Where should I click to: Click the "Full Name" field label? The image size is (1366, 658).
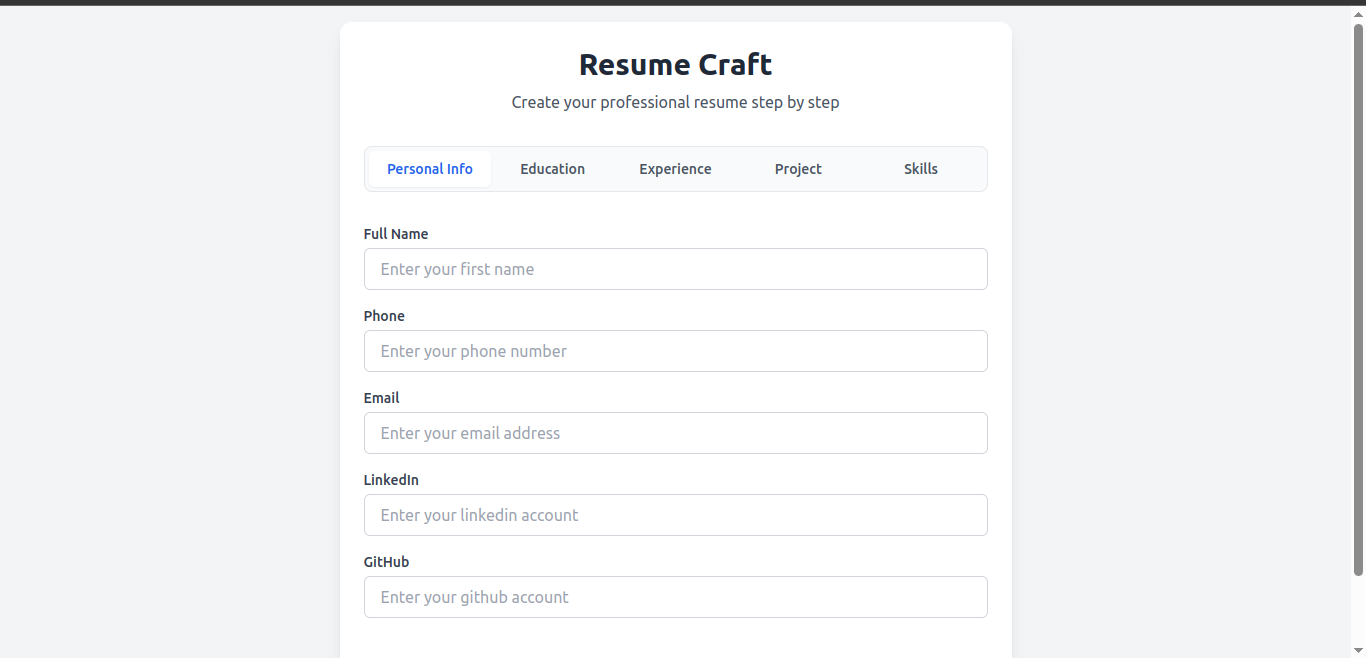[396, 234]
